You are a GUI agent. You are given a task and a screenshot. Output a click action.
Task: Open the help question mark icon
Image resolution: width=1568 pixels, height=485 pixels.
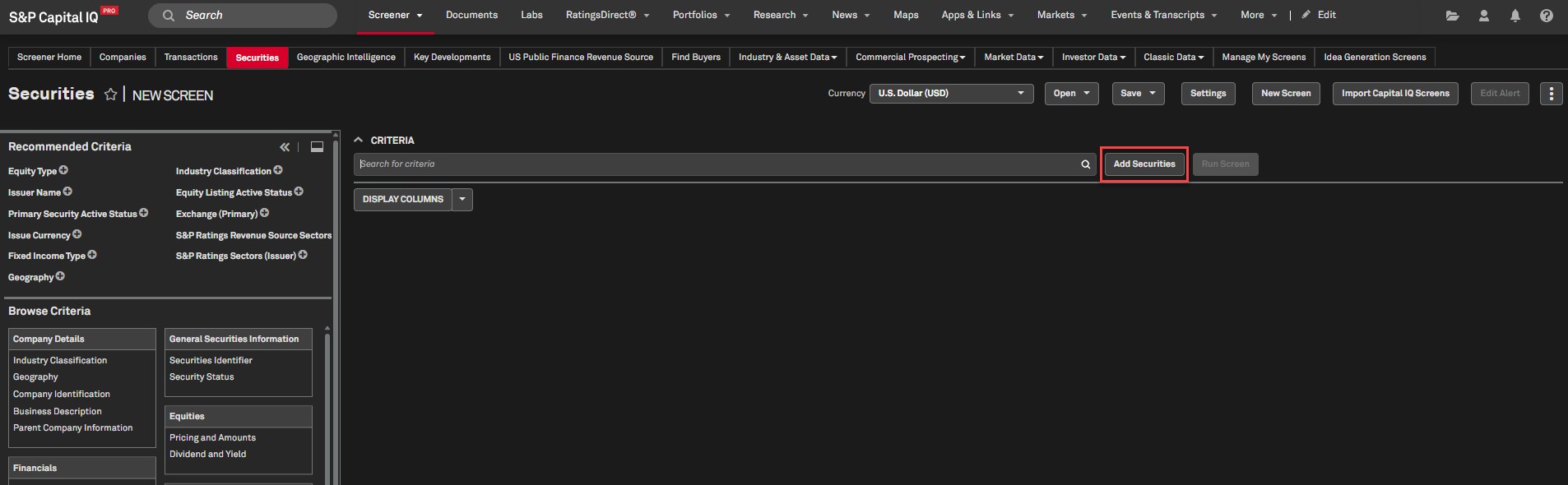[1547, 16]
